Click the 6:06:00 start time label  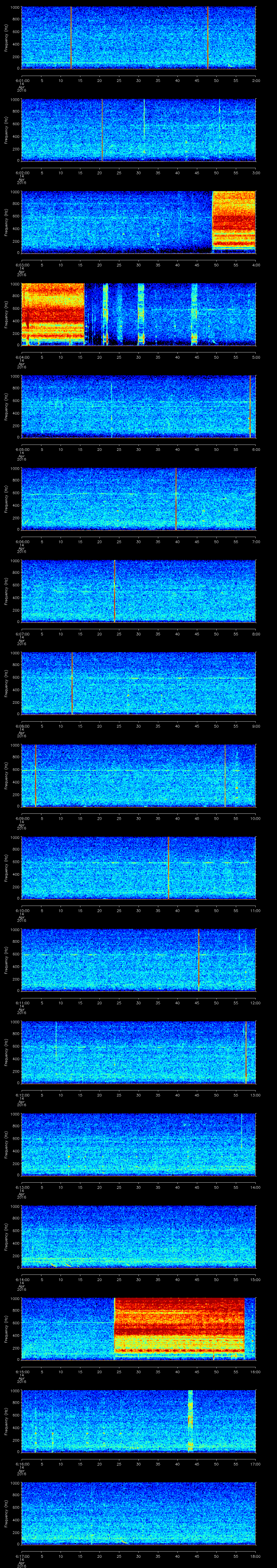click(22, 542)
